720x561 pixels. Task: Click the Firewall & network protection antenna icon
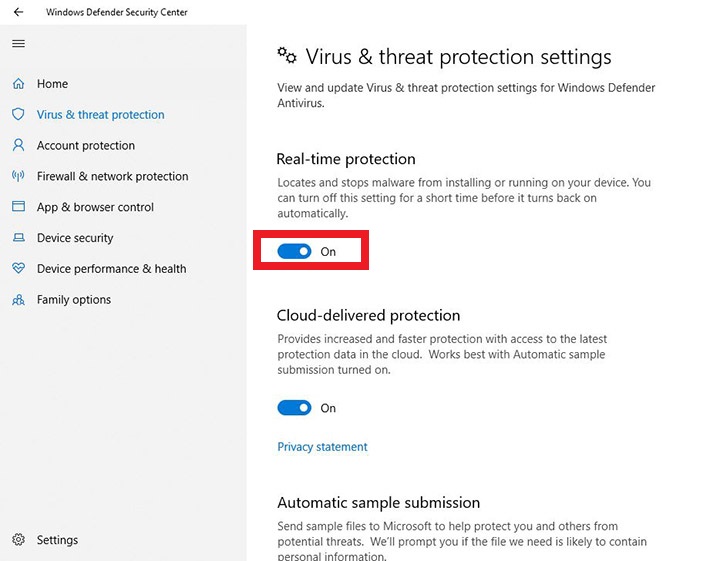point(18,177)
